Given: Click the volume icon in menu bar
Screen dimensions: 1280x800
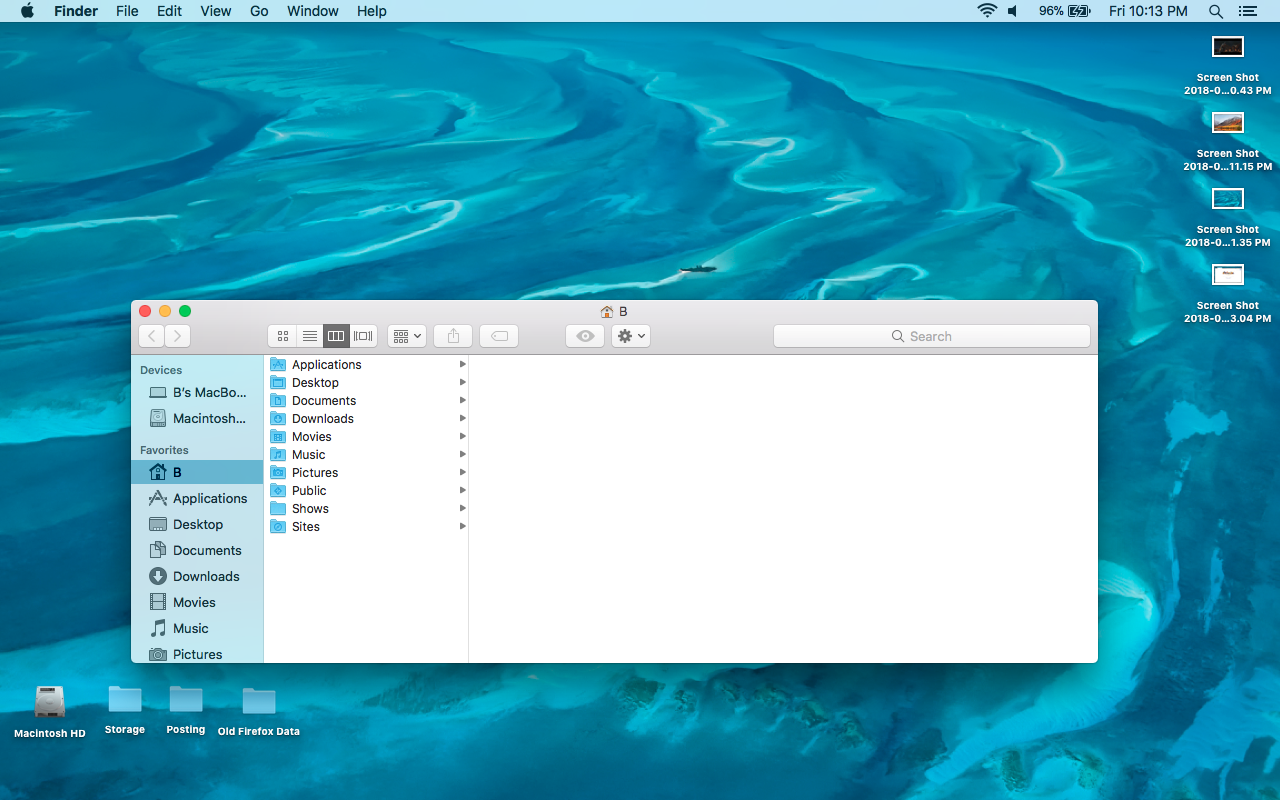Looking at the screenshot, I should coord(1013,11).
